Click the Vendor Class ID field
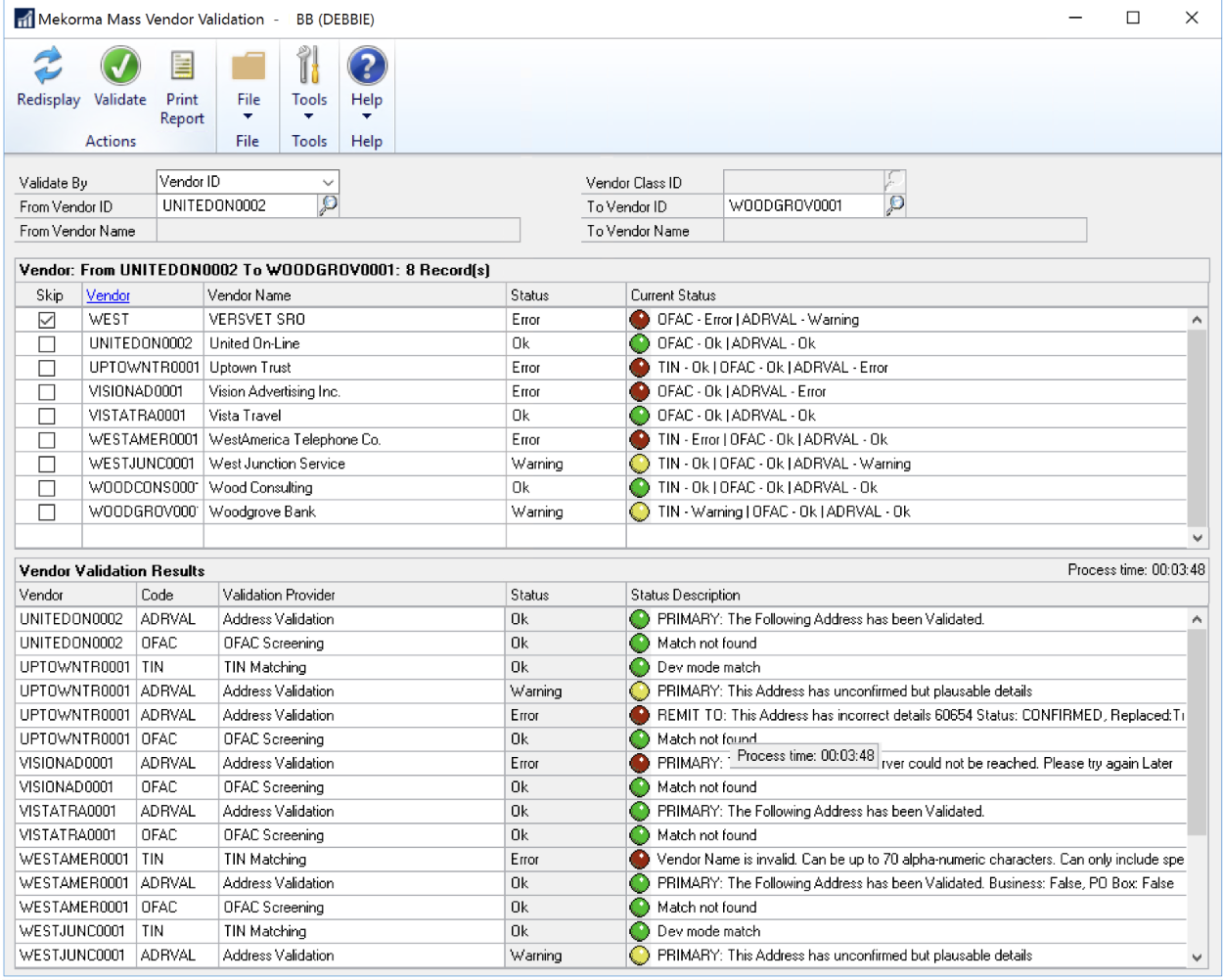 (x=803, y=182)
